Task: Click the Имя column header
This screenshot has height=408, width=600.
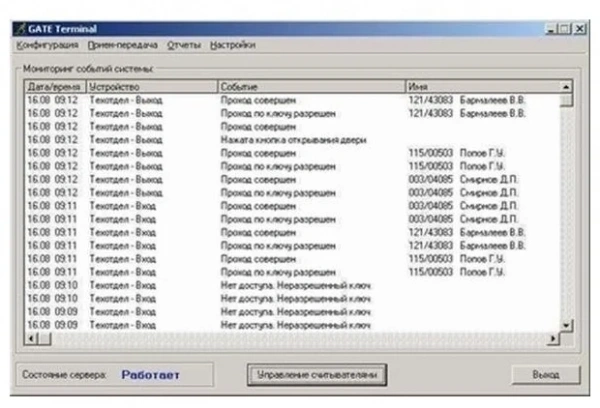Action: click(x=480, y=87)
